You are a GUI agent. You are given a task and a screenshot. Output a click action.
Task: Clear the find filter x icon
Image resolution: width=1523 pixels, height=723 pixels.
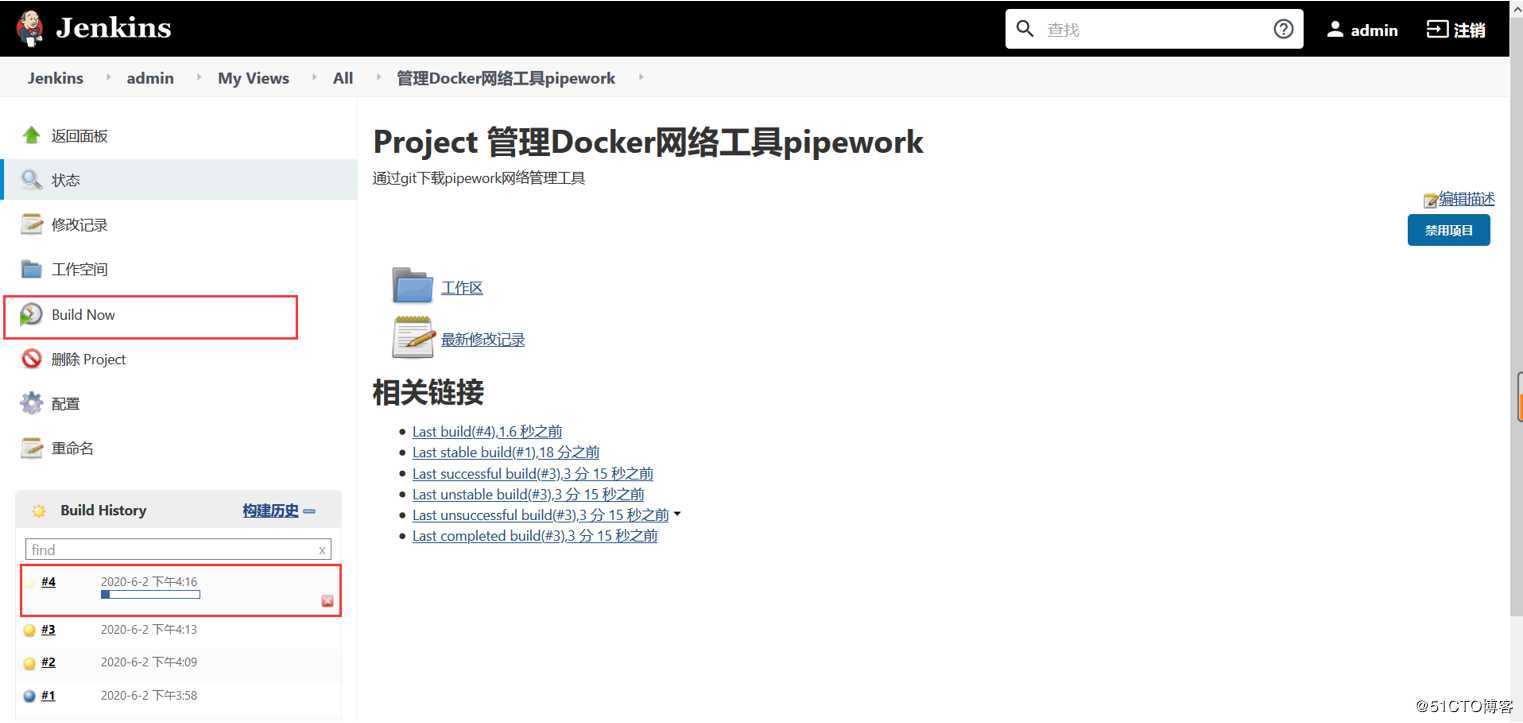pyautogui.click(x=322, y=550)
